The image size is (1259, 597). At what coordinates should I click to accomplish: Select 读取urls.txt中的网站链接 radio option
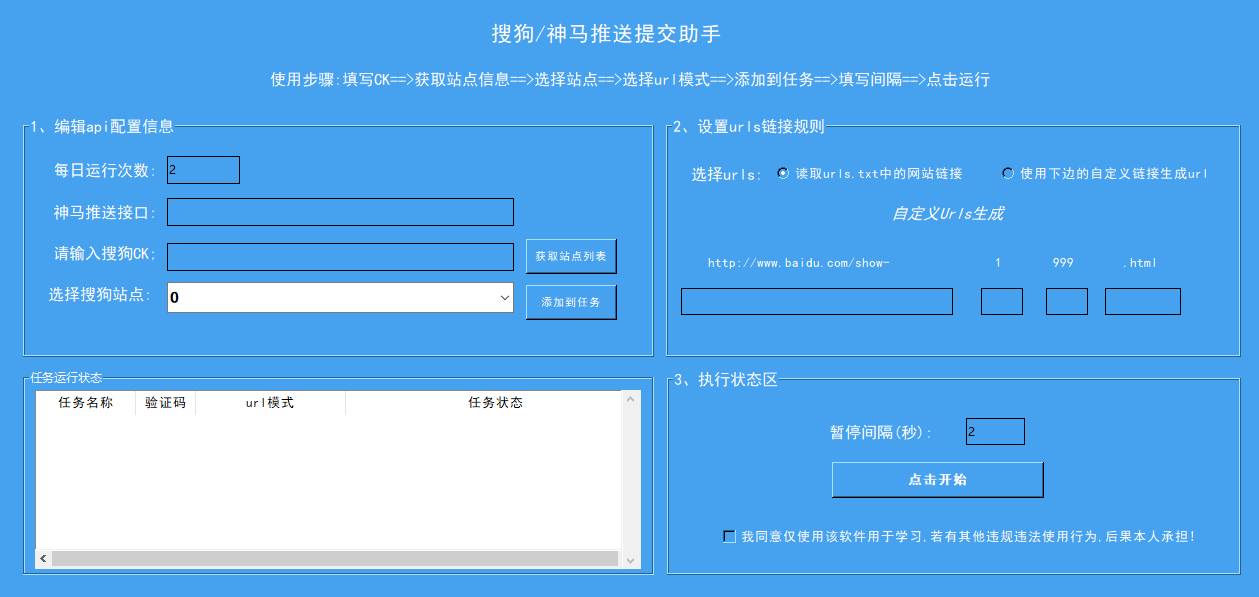(x=870, y=173)
